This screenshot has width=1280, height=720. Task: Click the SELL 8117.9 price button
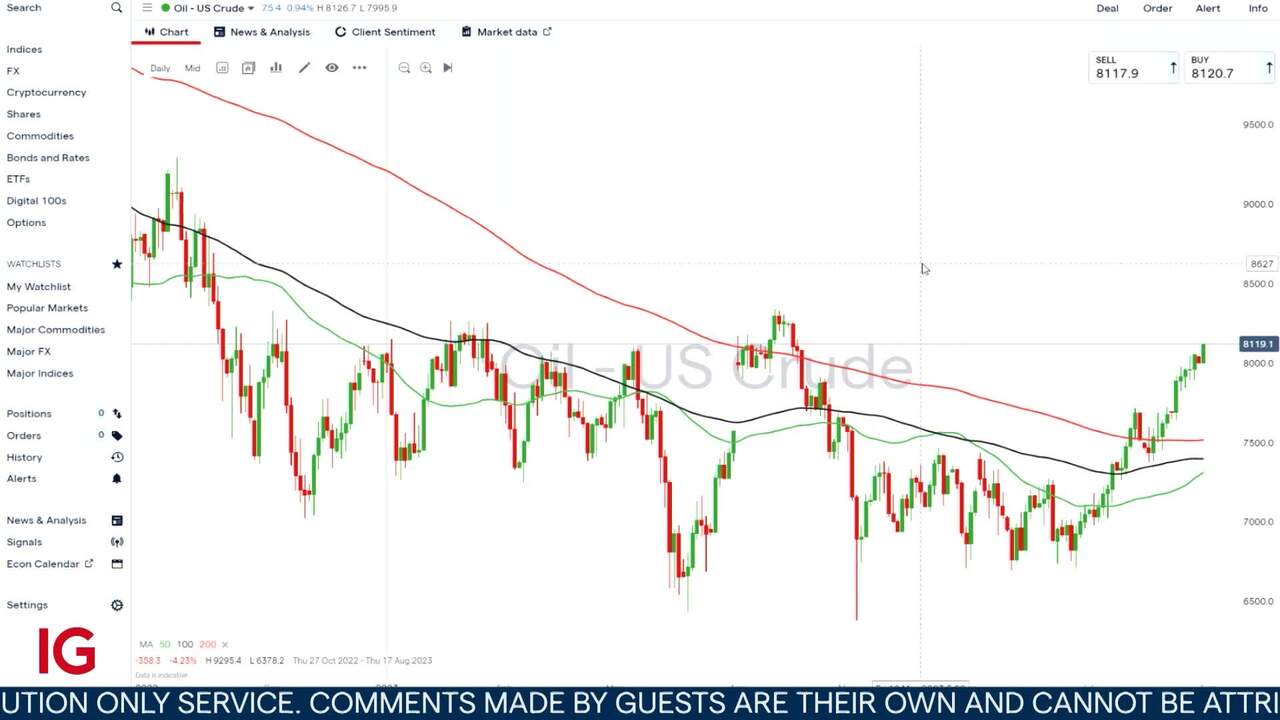1134,67
